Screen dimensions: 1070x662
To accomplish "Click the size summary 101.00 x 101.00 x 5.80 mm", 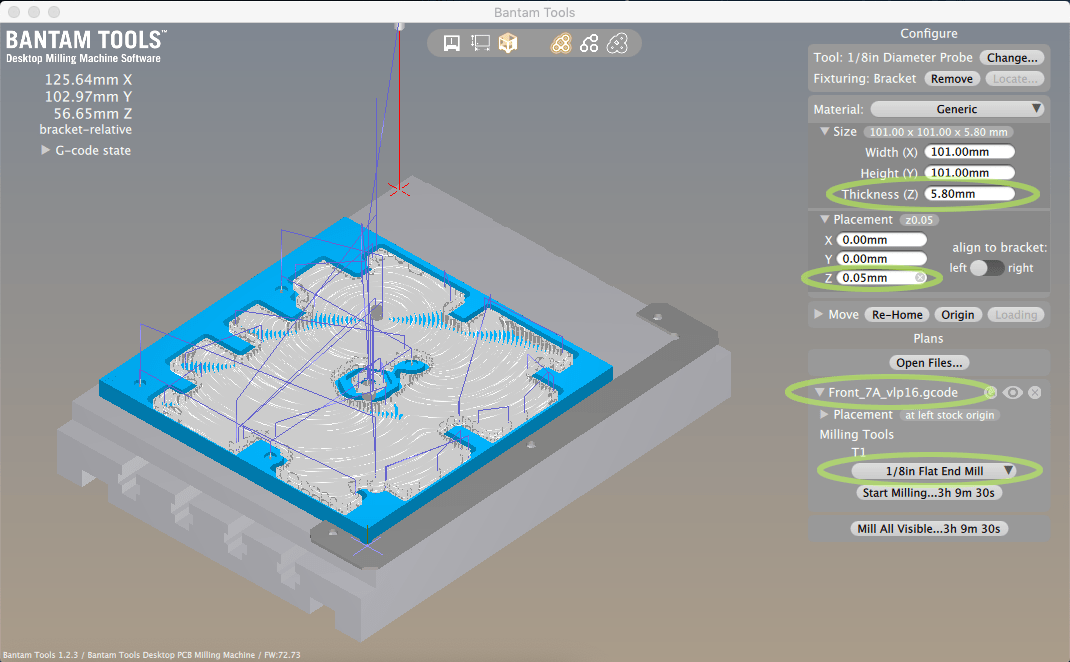I will 938,132.
